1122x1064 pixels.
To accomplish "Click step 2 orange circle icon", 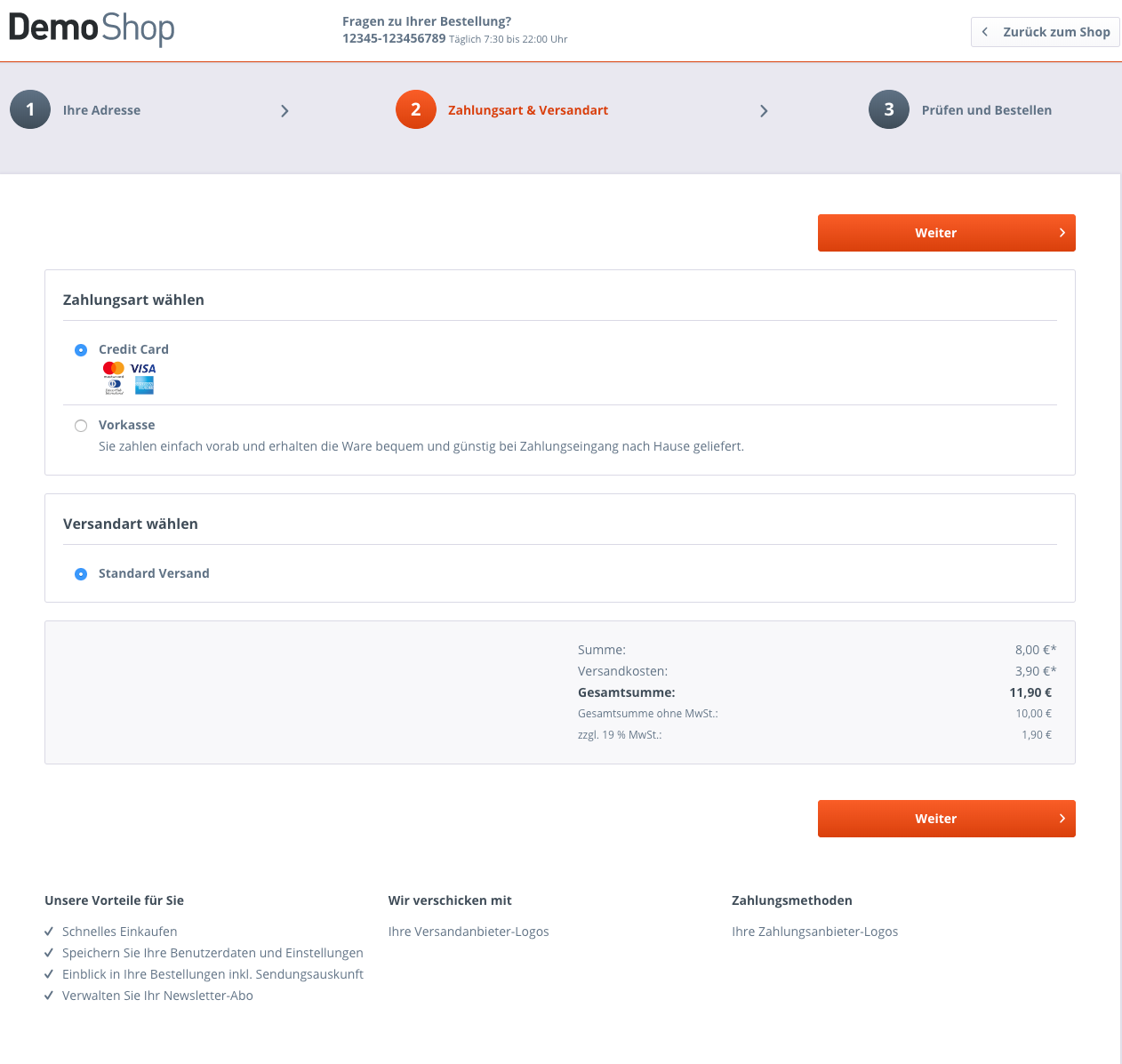I will pyautogui.click(x=416, y=109).
